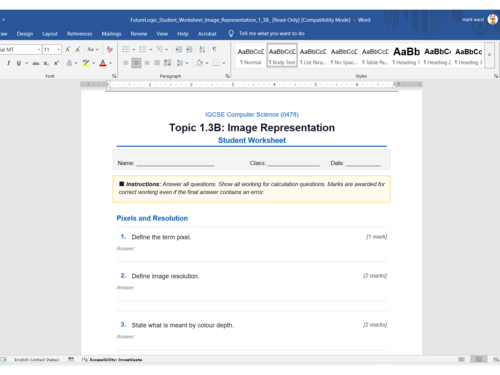The height and width of the screenshot is (375, 500).
Task: Toggle strikethrough formatting
Action: (x=36, y=63)
